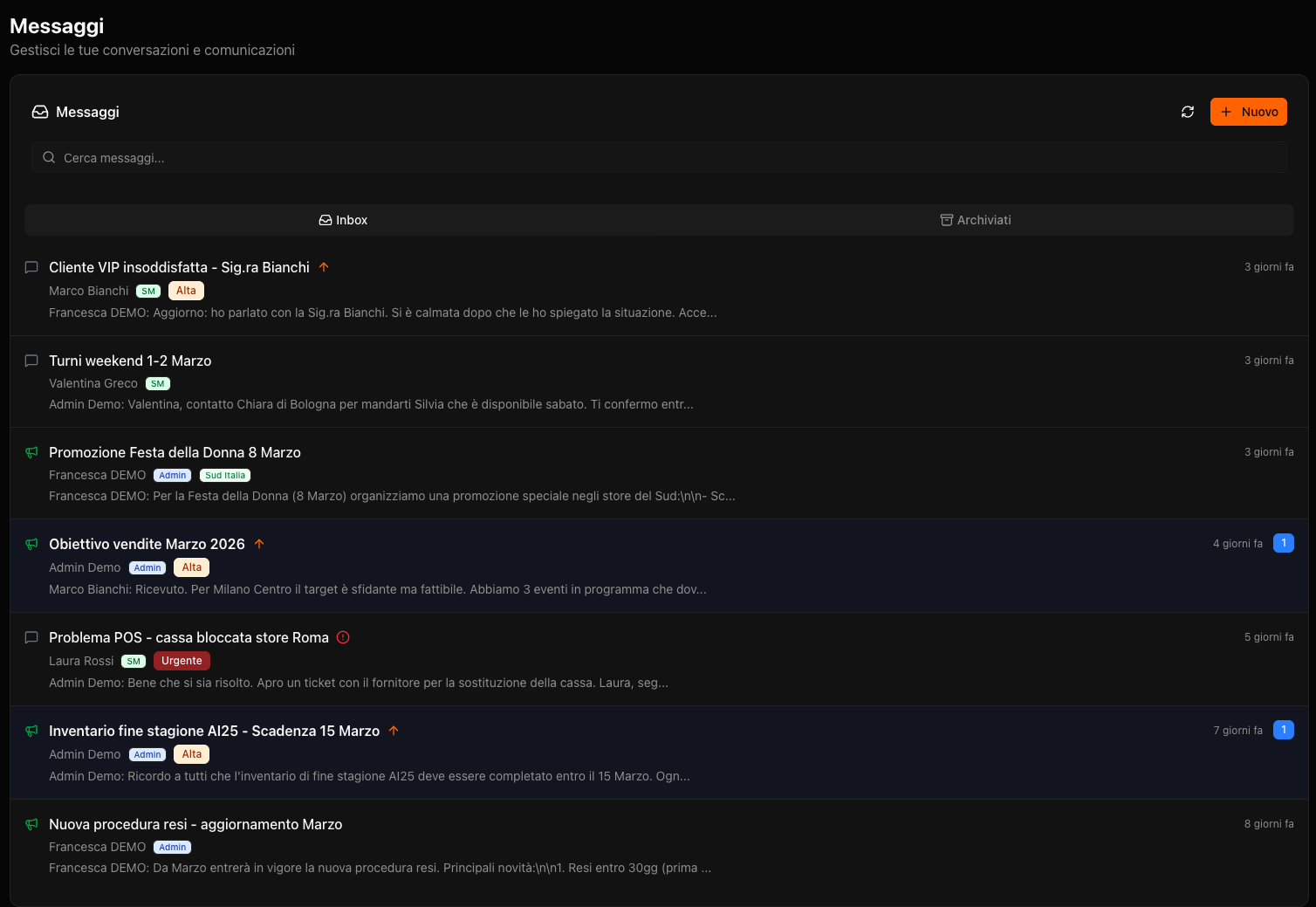Click unread count badge on Obiettivo vendite
The width and height of the screenshot is (1316, 907).
pos(1283,543)
